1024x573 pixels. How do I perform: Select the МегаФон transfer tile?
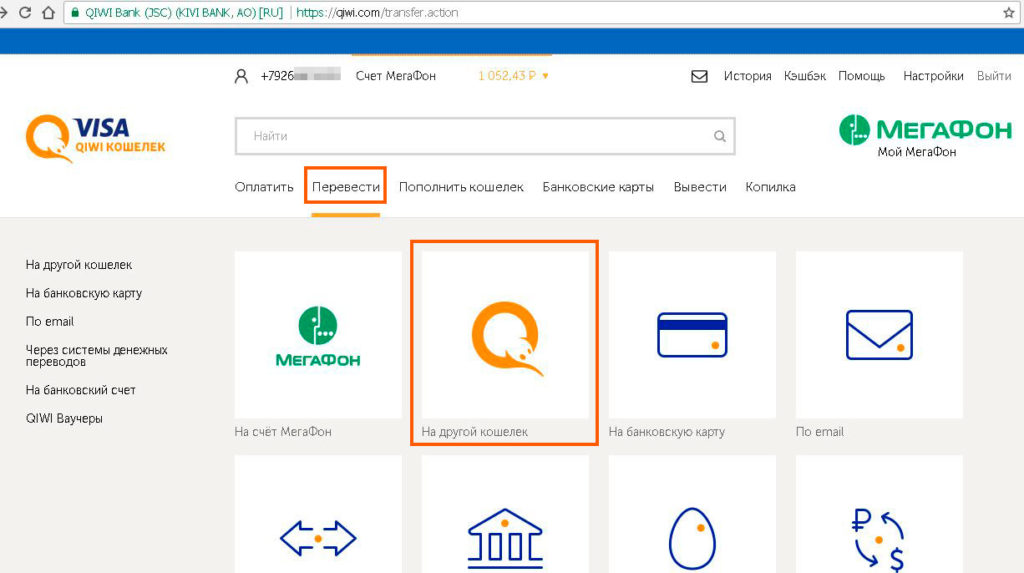click(318, 335)
